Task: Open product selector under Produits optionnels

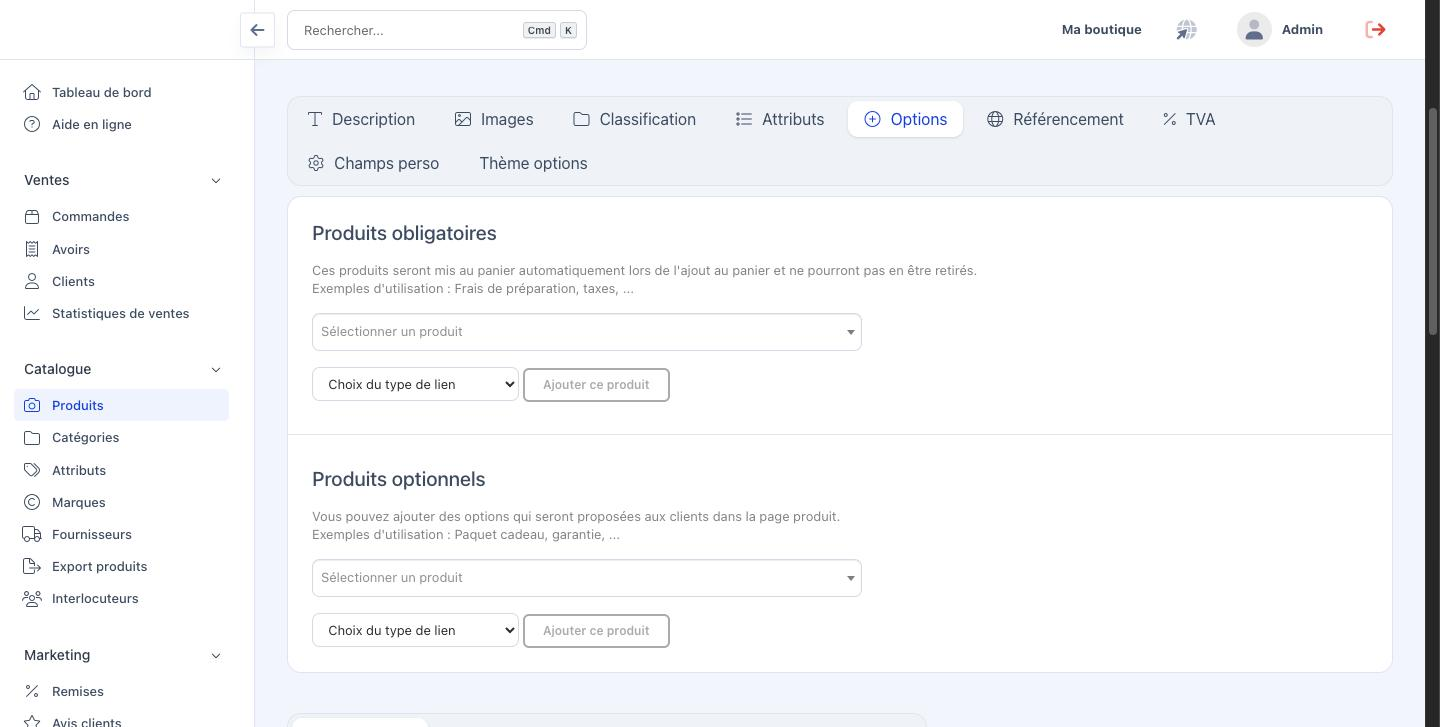Action: [x=587, y=578]
